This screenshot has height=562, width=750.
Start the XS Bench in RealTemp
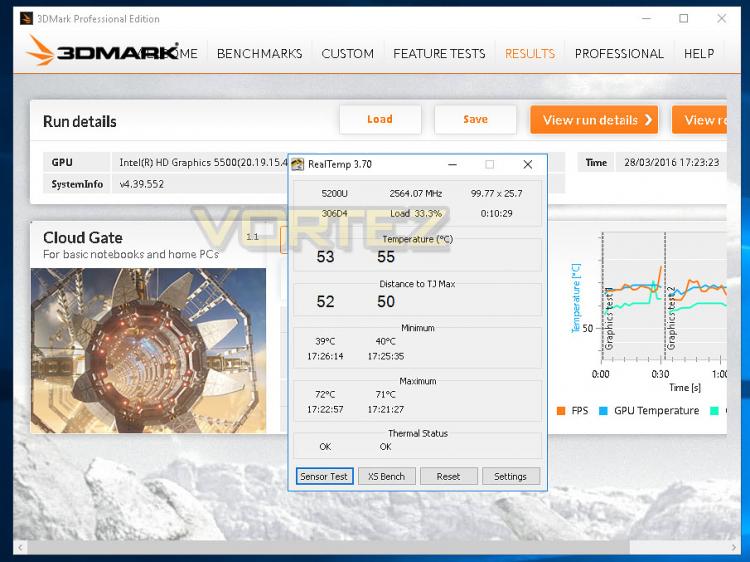click(x=386, y=476)
